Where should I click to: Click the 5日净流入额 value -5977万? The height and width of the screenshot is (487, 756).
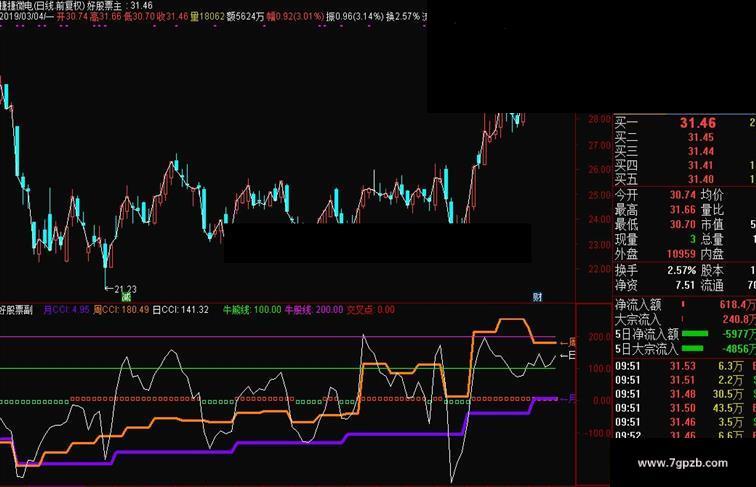point(739,334)
